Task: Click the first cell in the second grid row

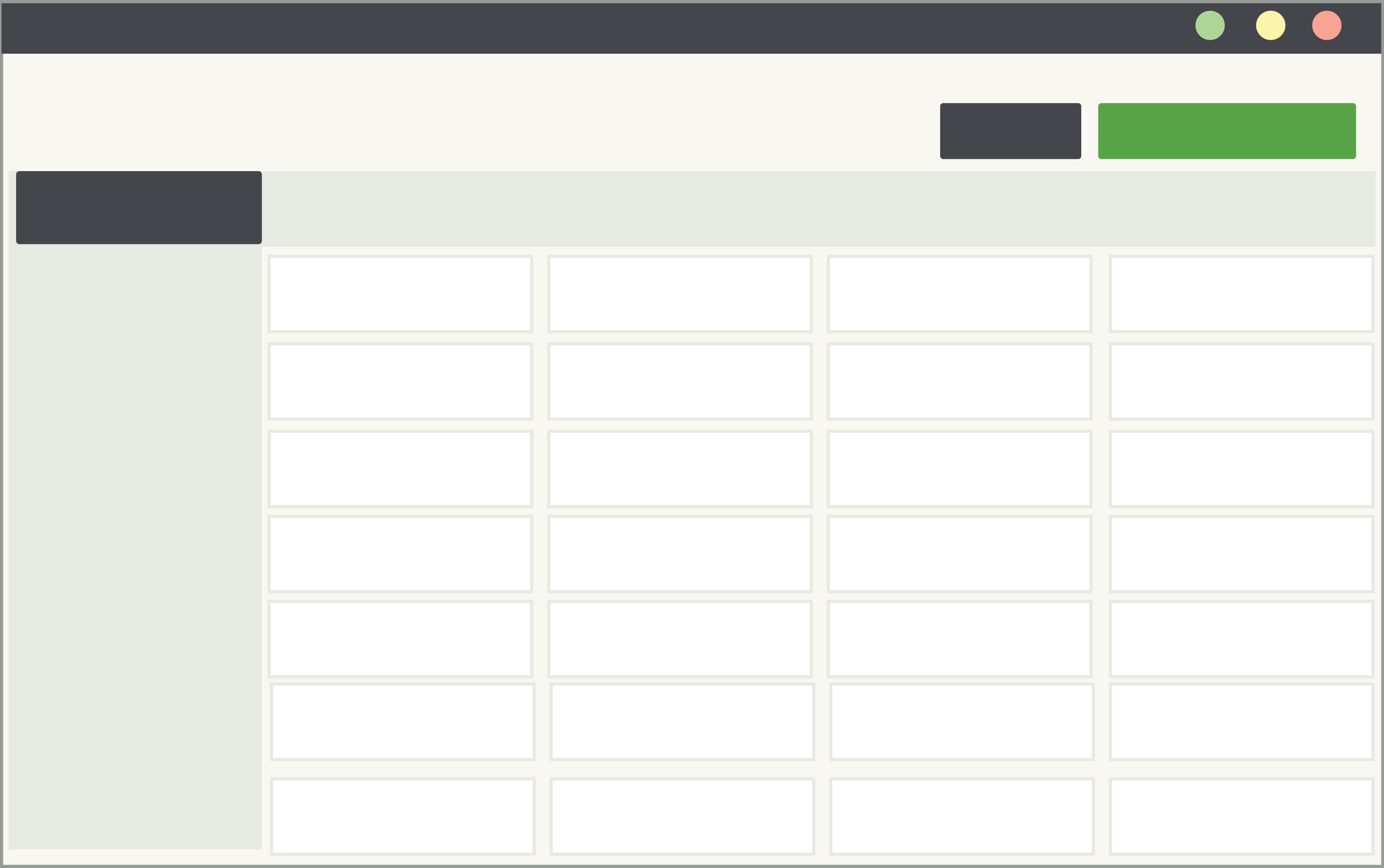Action: coord(400,381)
